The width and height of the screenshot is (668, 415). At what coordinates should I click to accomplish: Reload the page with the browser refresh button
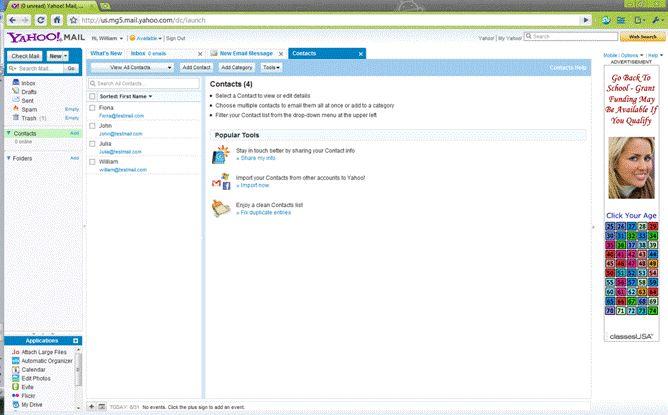click(39, 19)
